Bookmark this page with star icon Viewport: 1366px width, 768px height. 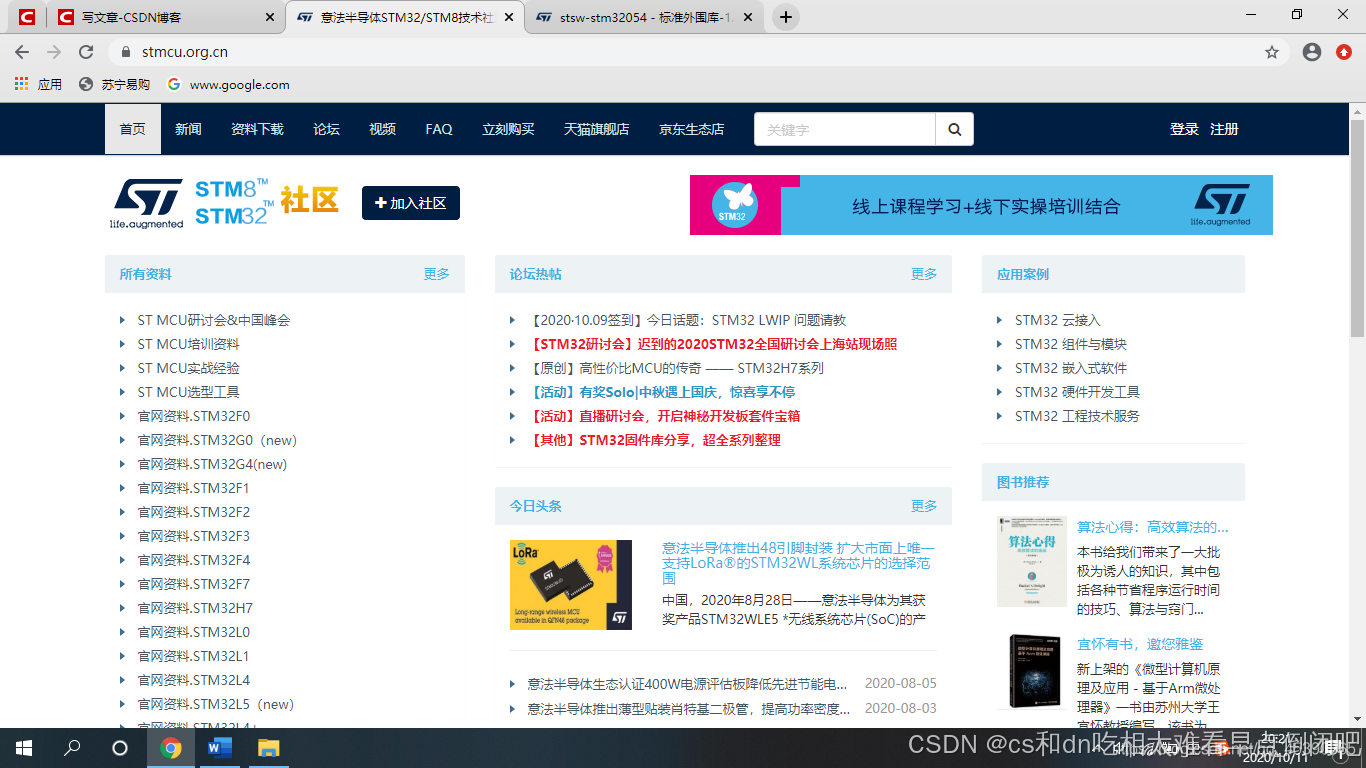[1272, 52]
